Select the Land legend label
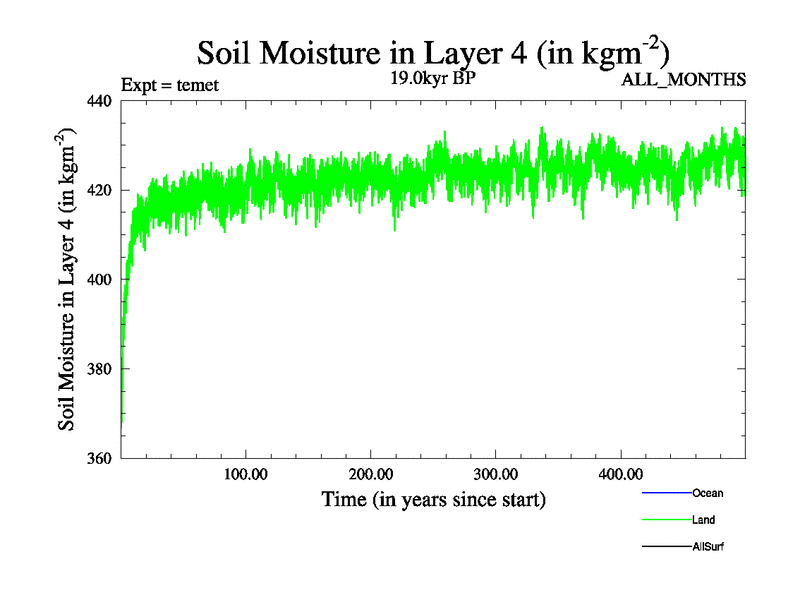800x600 pixels. tap(703, 520)
